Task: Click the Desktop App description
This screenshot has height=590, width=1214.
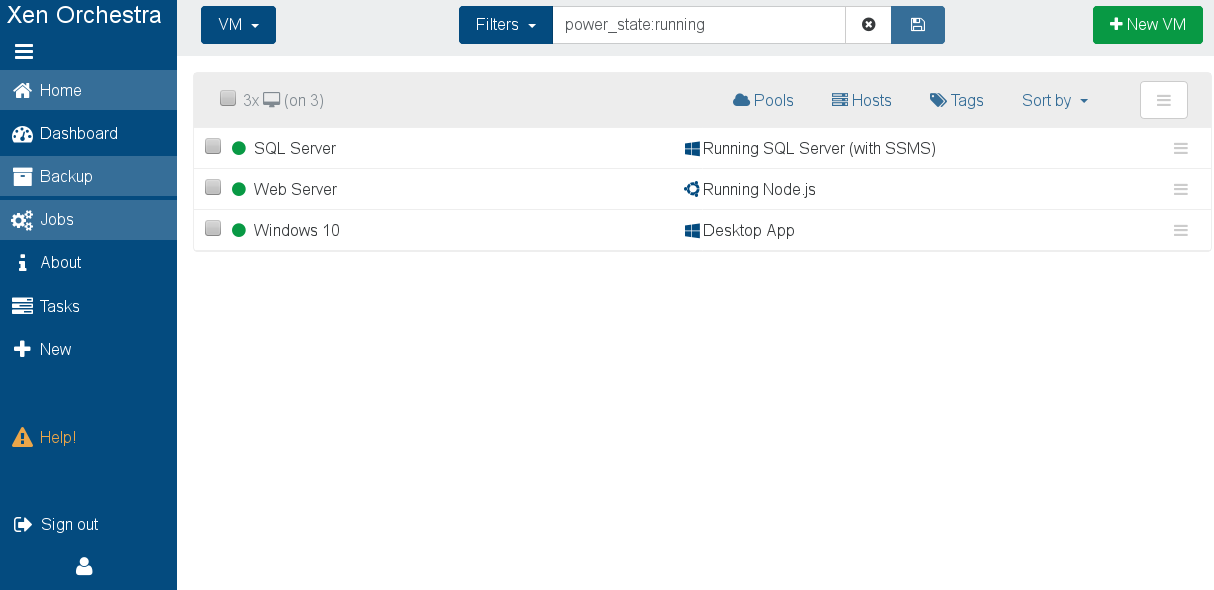Action: [x=749, y=230]
